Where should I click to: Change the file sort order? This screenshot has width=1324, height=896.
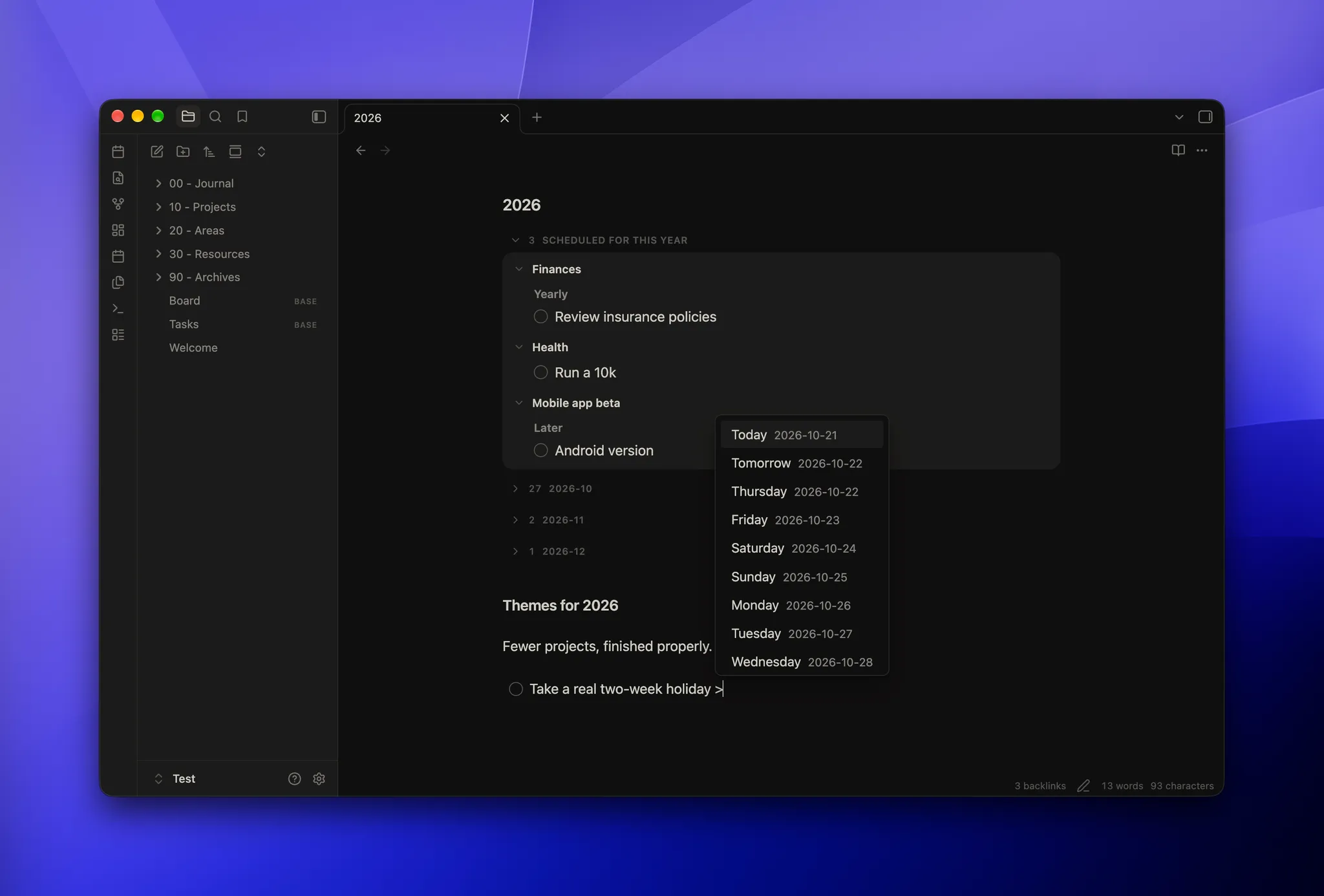[209, 152]
